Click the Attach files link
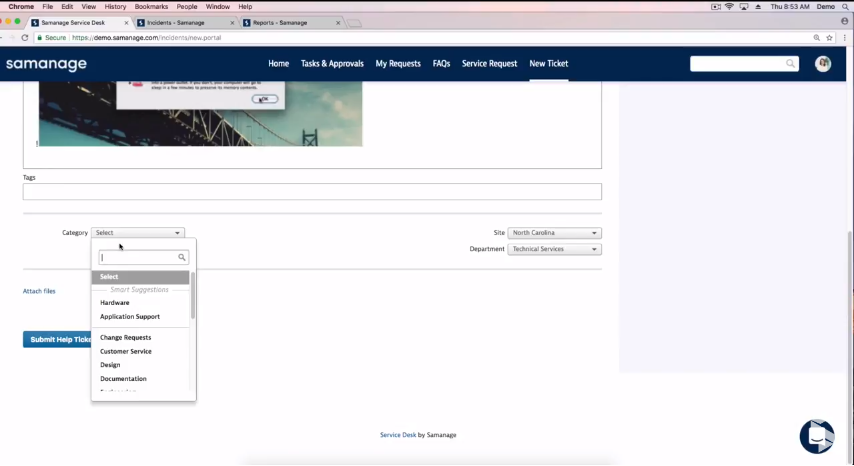This screenshot has height=466, width=854. (39, 291)
